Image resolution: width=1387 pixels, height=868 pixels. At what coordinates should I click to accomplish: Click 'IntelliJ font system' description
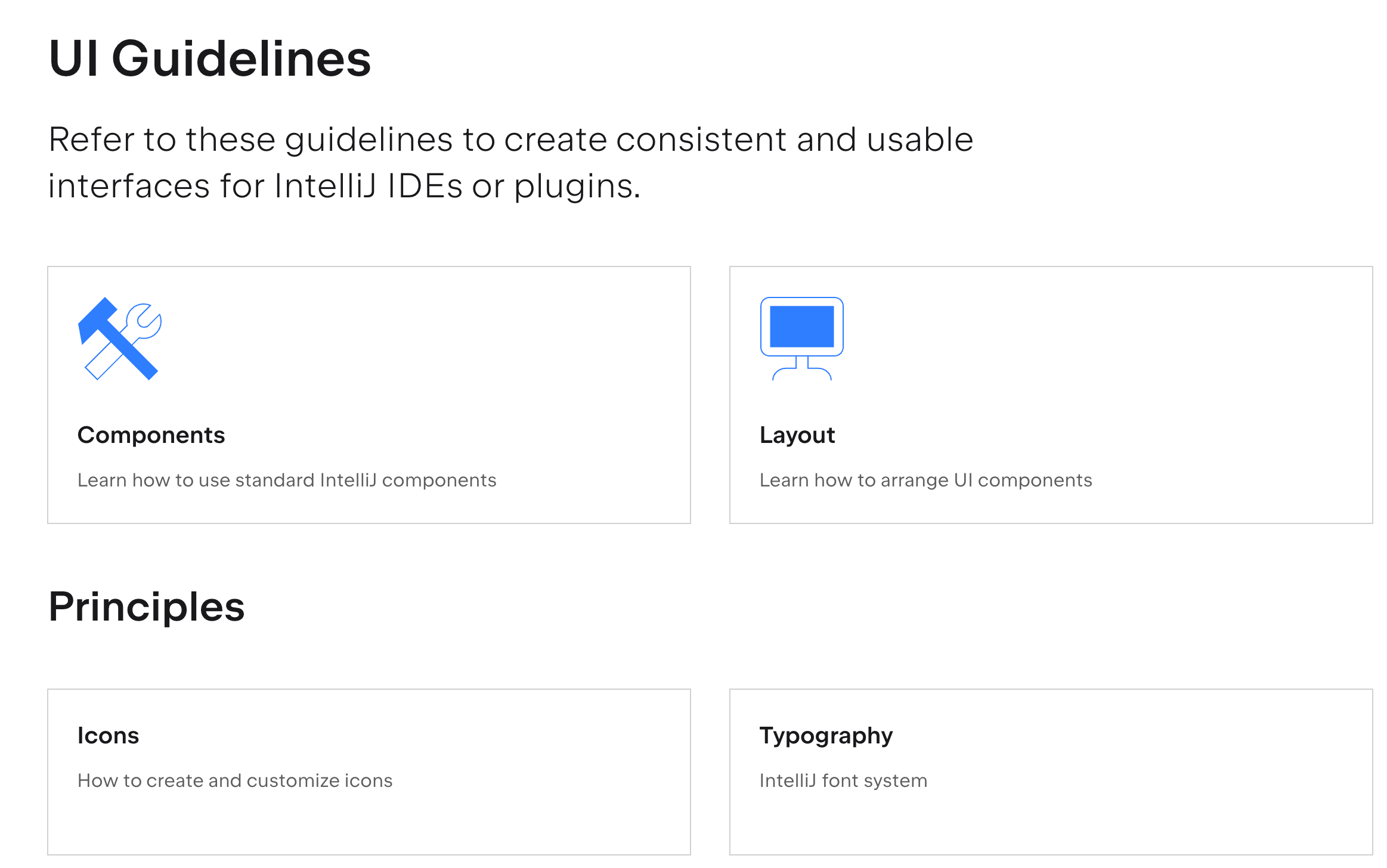pyautogui.click(x=844, y=781)
